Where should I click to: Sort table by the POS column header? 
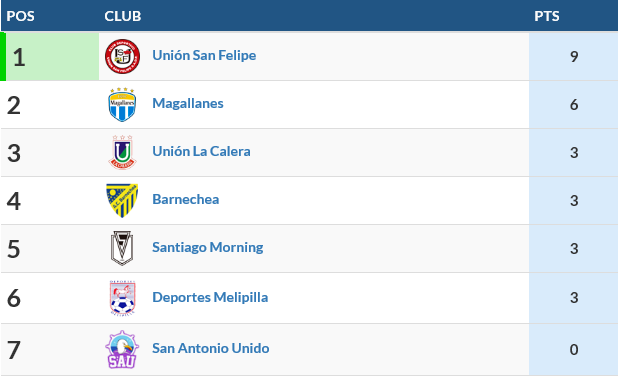point(20,16)
